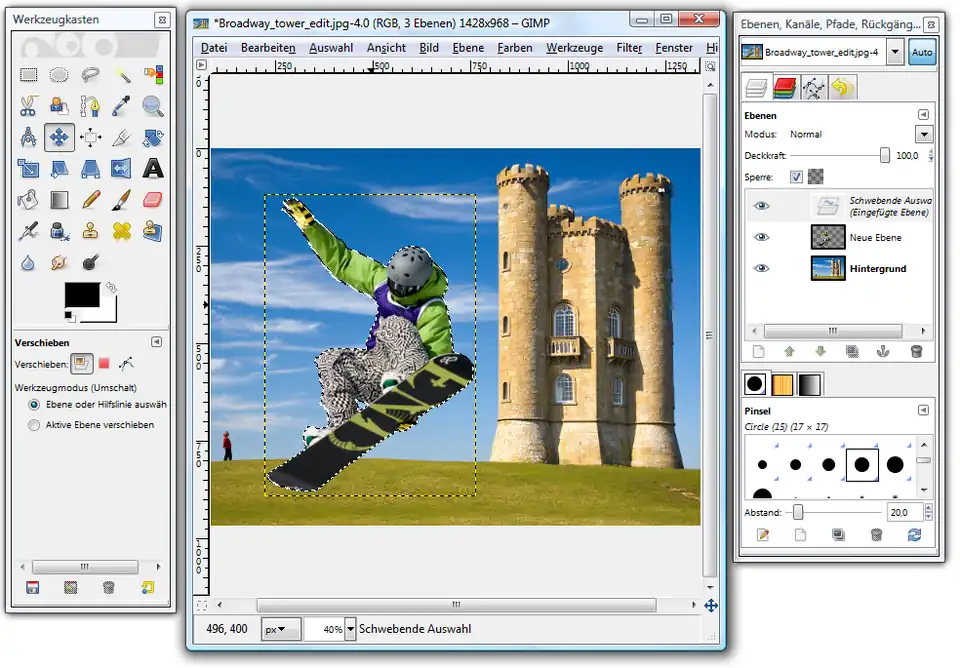Viewport: 960px width, 668px height.
Task: Toggle visibility of Neue Ebene layer
Action: [762, 237]
